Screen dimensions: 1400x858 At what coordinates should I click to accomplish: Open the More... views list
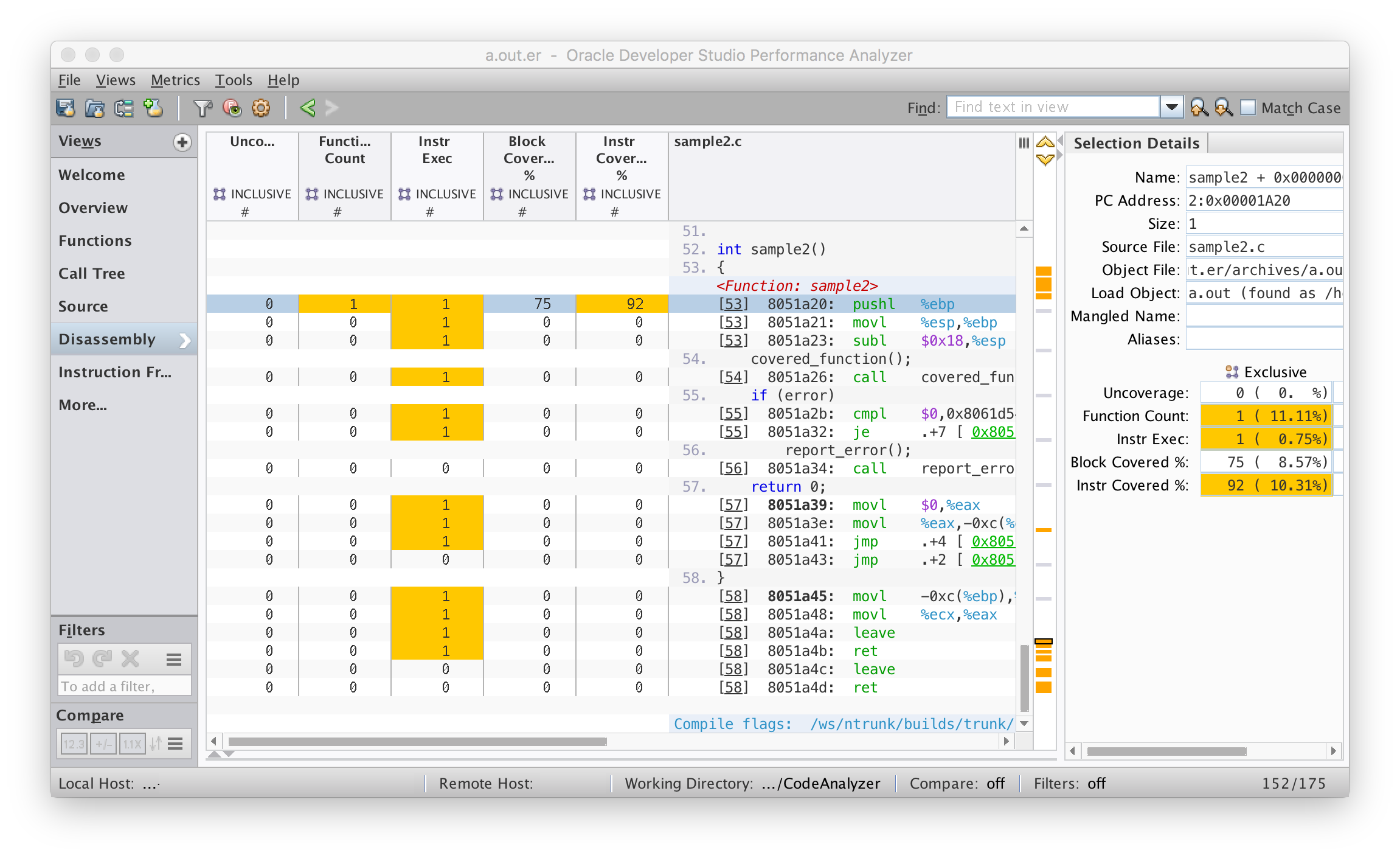tap(83, 405)
